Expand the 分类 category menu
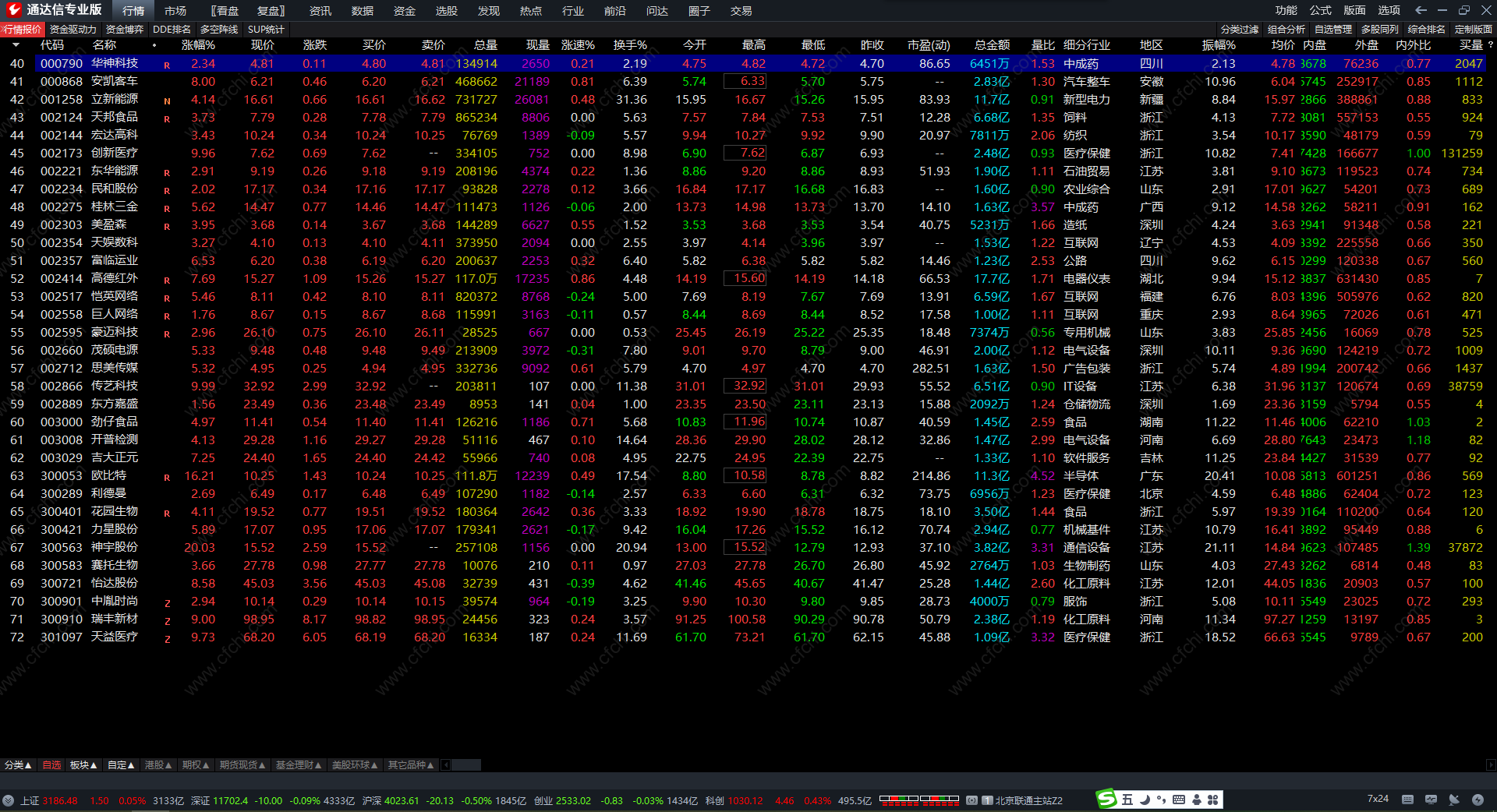The height and width of the screenshot is (812, 1497). [x=18, y=765]
